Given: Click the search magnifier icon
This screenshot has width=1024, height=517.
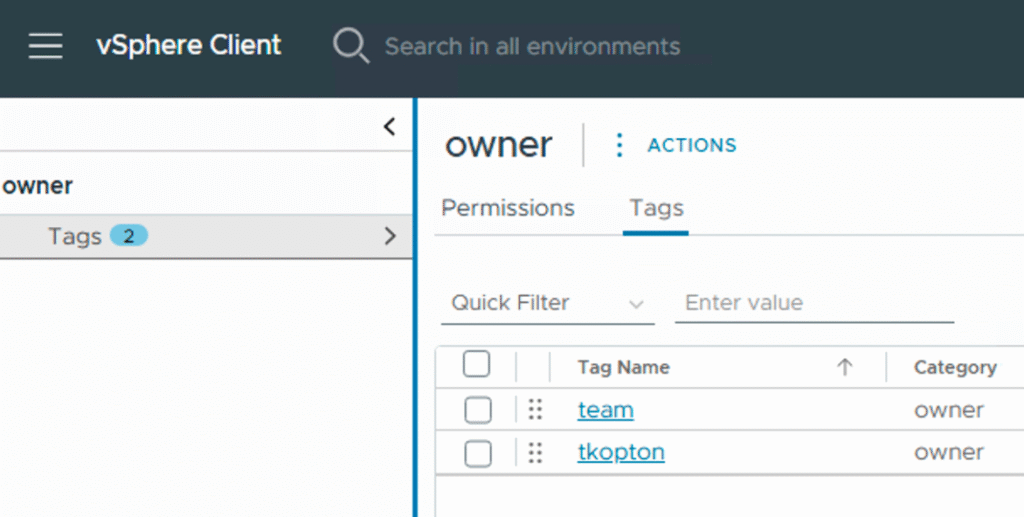Looking at the screenshot, I should pyautogui.click(x=351, y=46).
